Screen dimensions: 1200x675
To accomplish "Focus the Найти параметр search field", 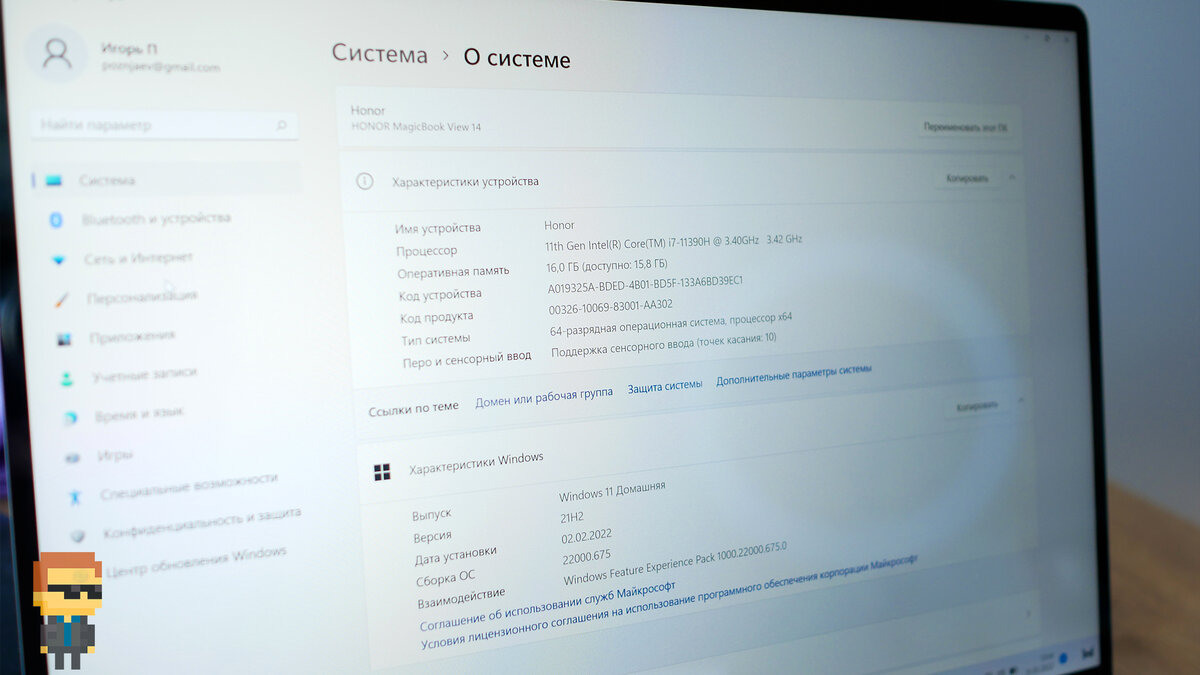I will pos(164,126).
